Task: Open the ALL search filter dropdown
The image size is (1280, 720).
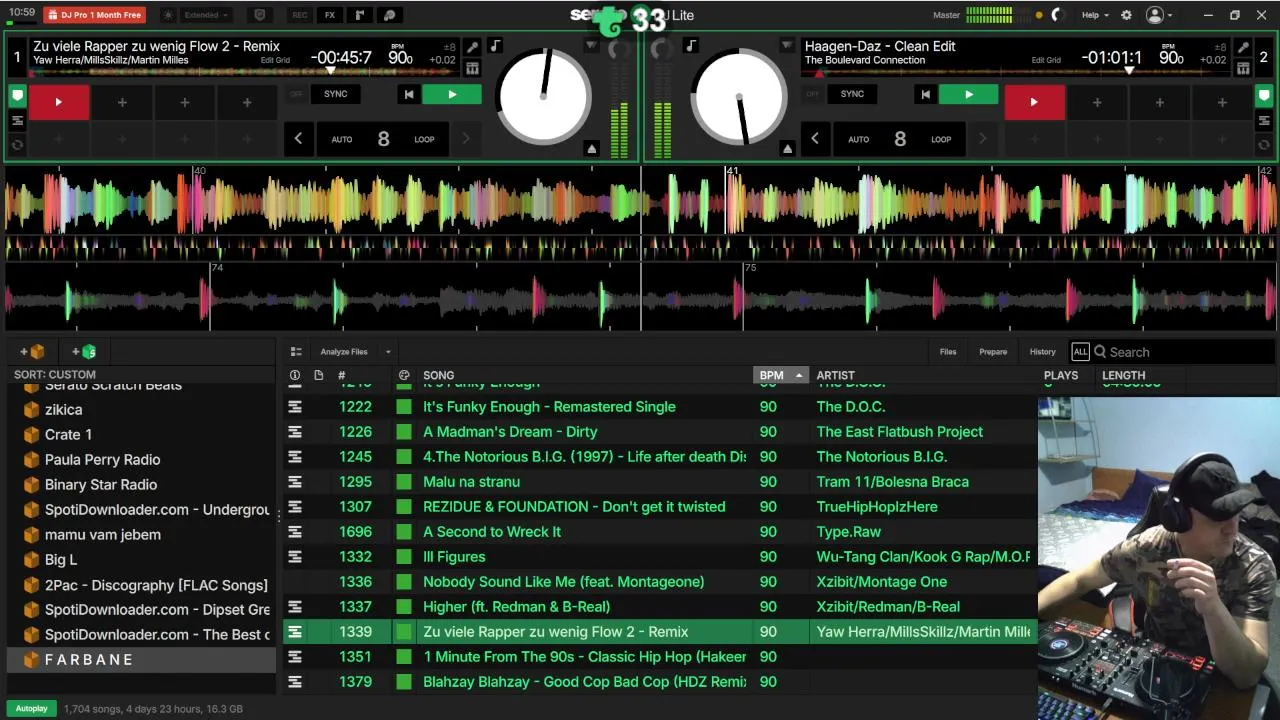Action: (x=1080, y=352)
